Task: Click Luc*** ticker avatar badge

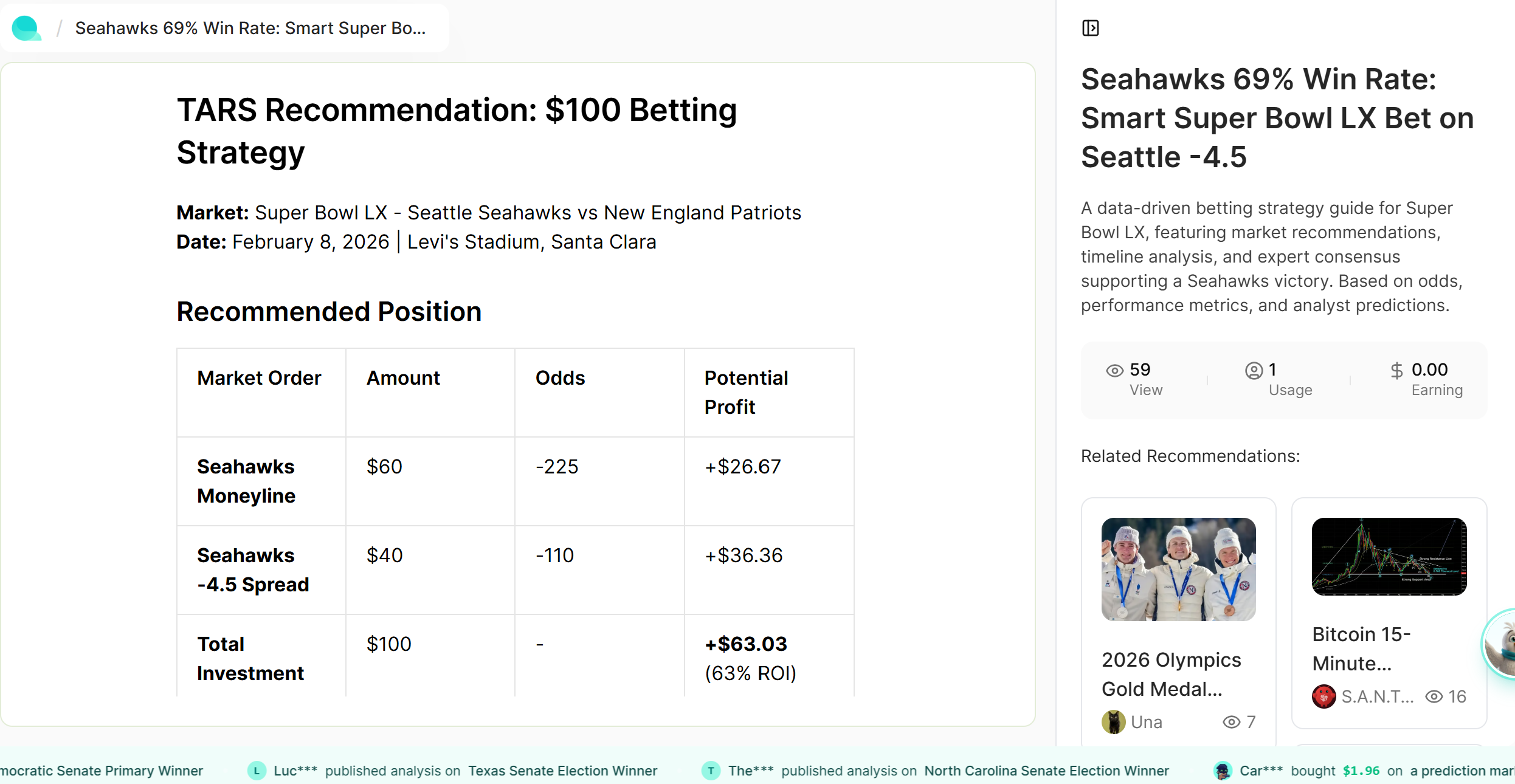Action: click(257, 771)
